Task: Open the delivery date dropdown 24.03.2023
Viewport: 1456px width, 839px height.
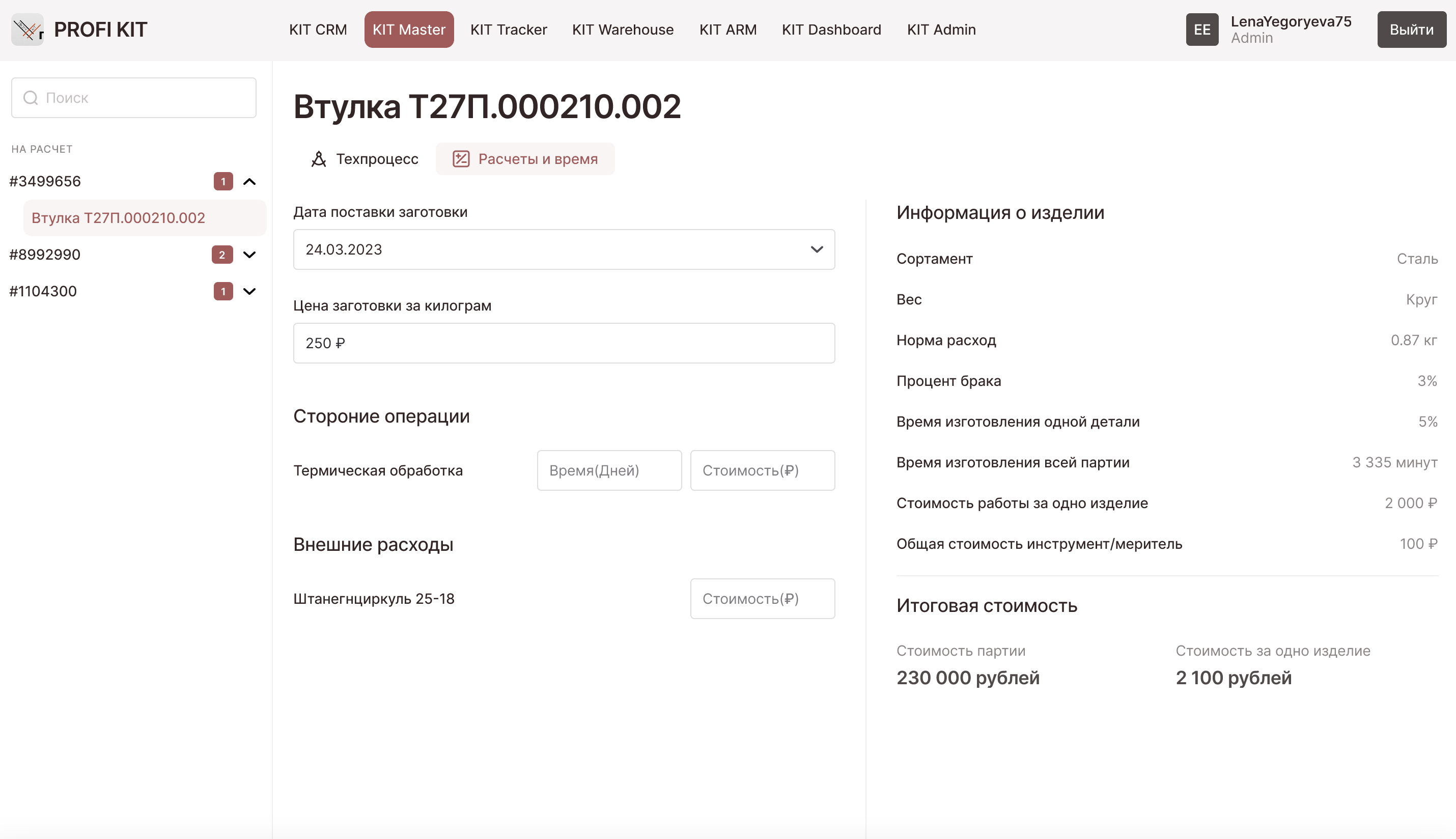Action: 564,249
